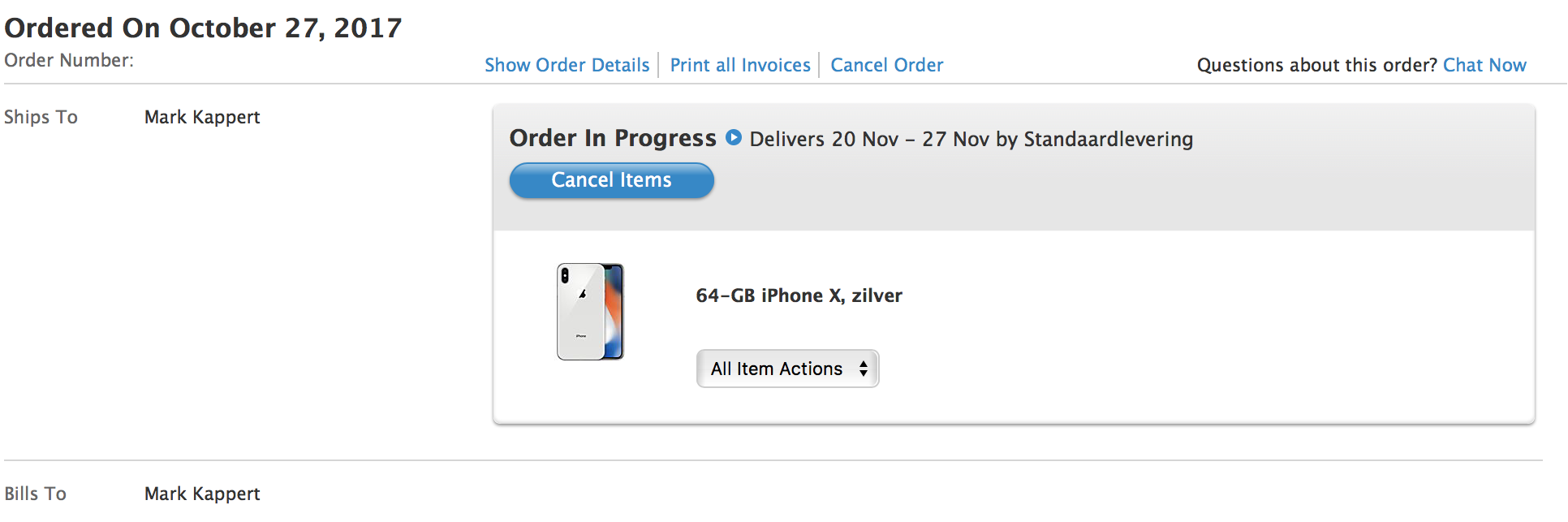Image resolution: width=1568 pixels, height=522 pixels.
Task: Click the Ordered On October 27, 2017 heading
Action: pos(203,28)
